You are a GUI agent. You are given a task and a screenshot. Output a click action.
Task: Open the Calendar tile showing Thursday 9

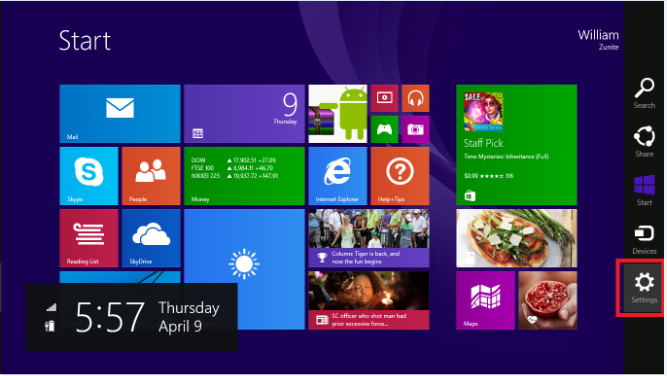pos(244,114)
